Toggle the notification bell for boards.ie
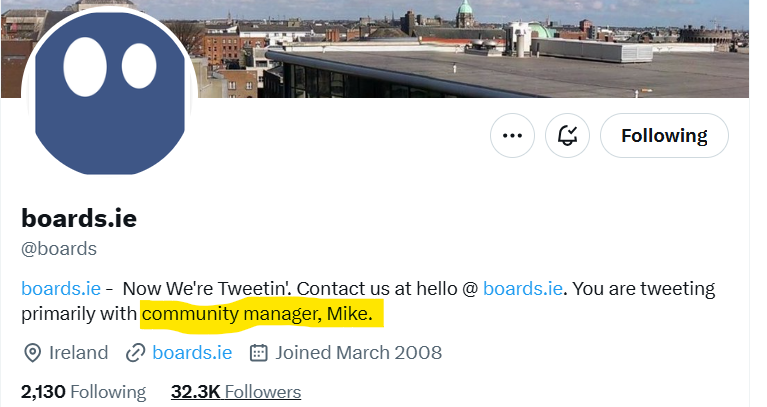 (567, 136)
